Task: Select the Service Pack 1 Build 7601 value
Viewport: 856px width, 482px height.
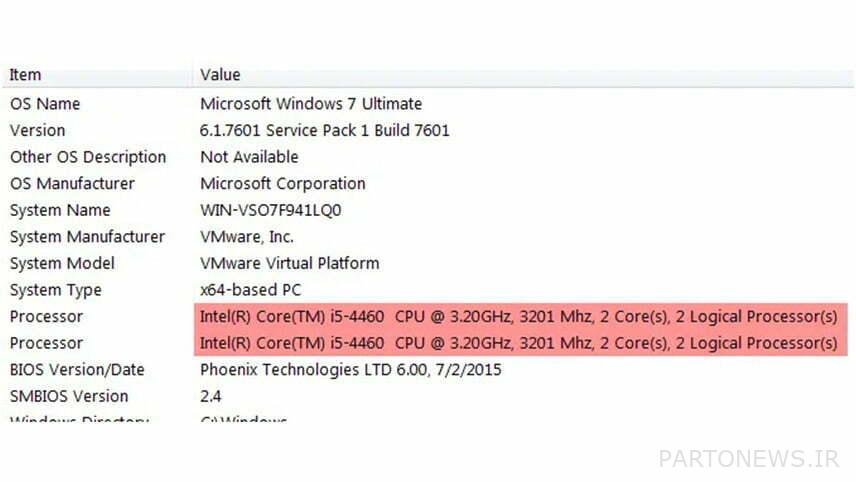Action: tap(325, 130)
